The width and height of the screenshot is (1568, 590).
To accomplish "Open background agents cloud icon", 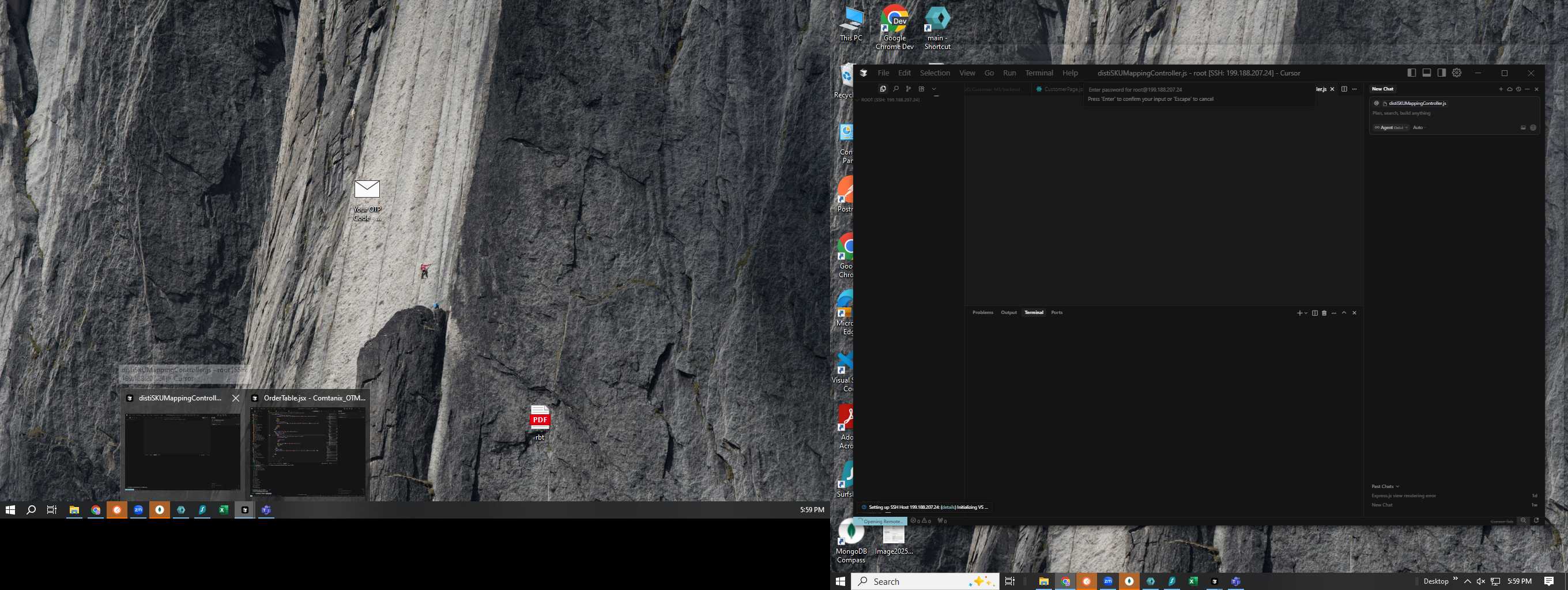I will click(1510, 89).
